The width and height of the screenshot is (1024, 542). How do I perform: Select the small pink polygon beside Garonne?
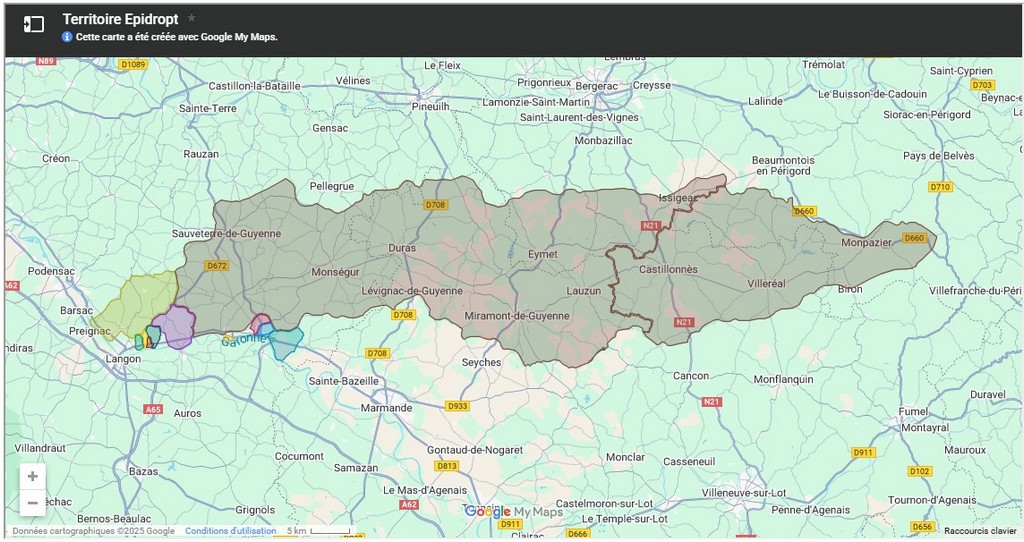coord(261,321)
